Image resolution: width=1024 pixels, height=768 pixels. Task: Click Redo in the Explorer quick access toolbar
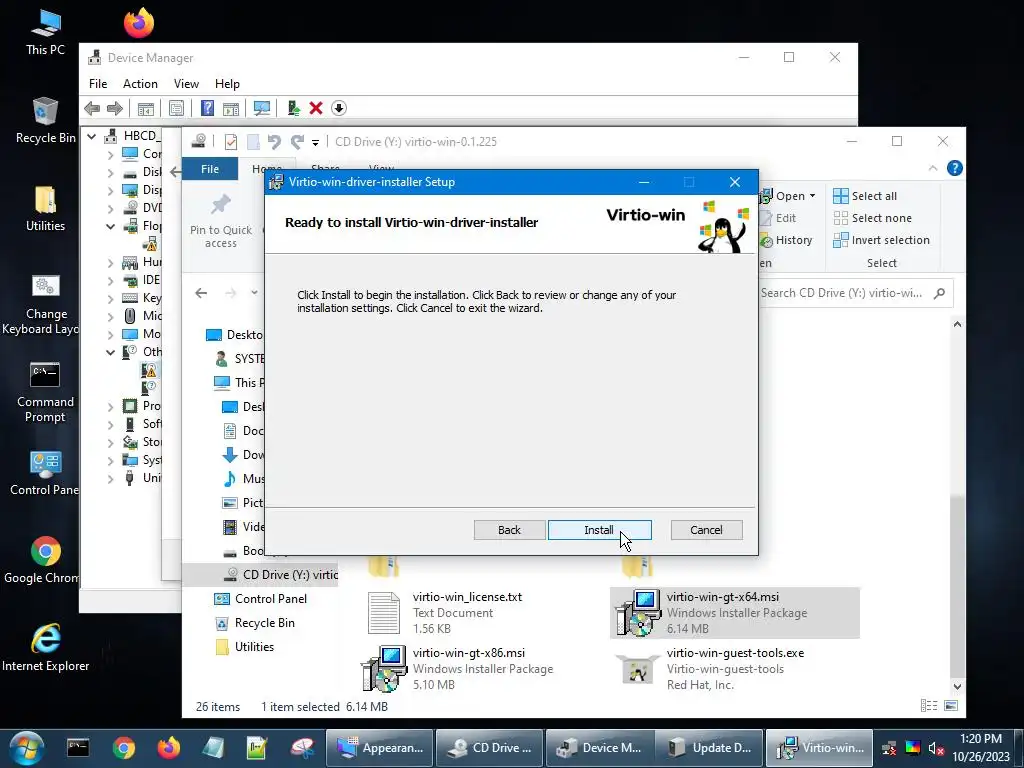point(297,142)
